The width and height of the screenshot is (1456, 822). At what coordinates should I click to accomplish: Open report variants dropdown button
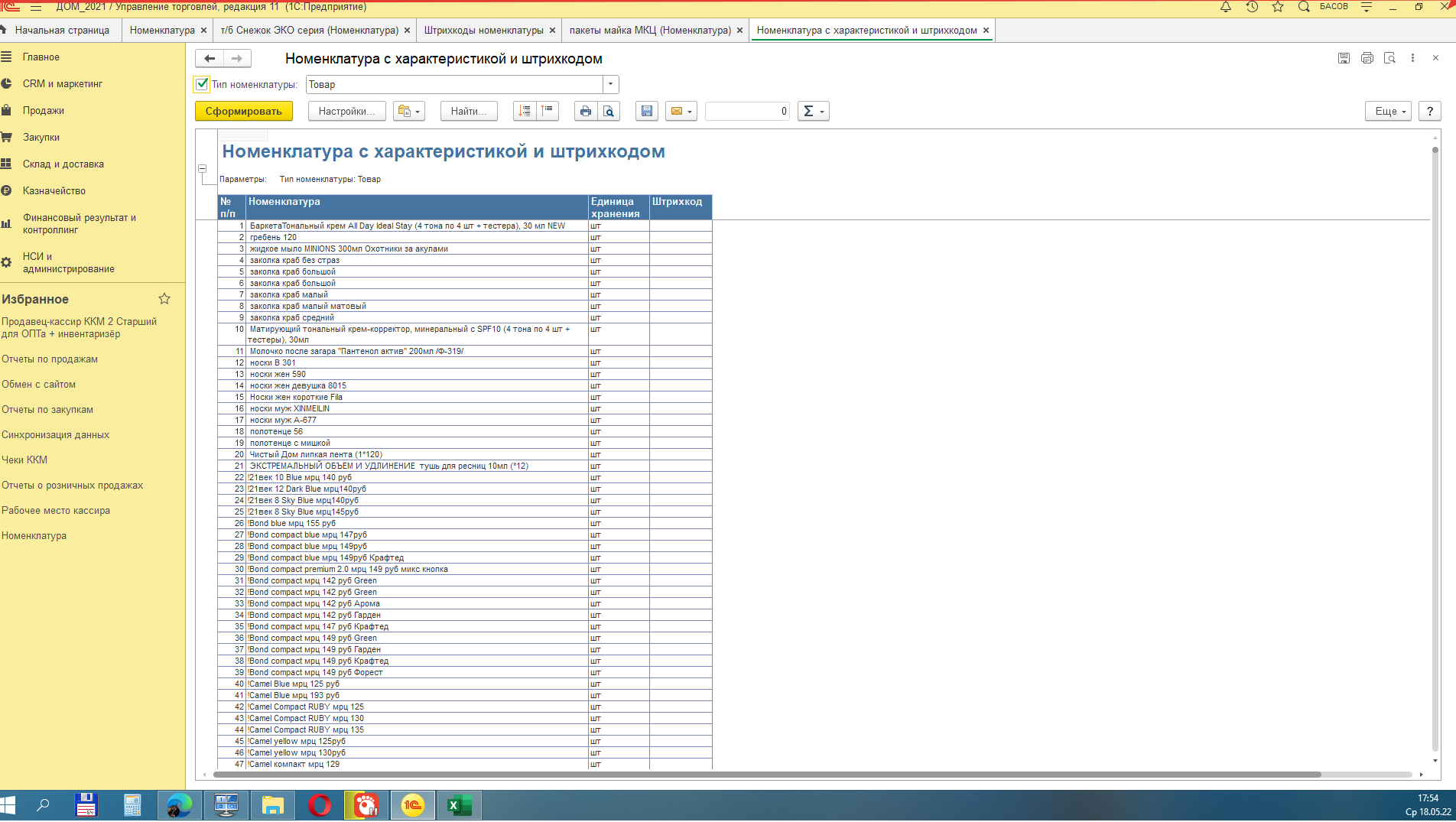[408, 111]
